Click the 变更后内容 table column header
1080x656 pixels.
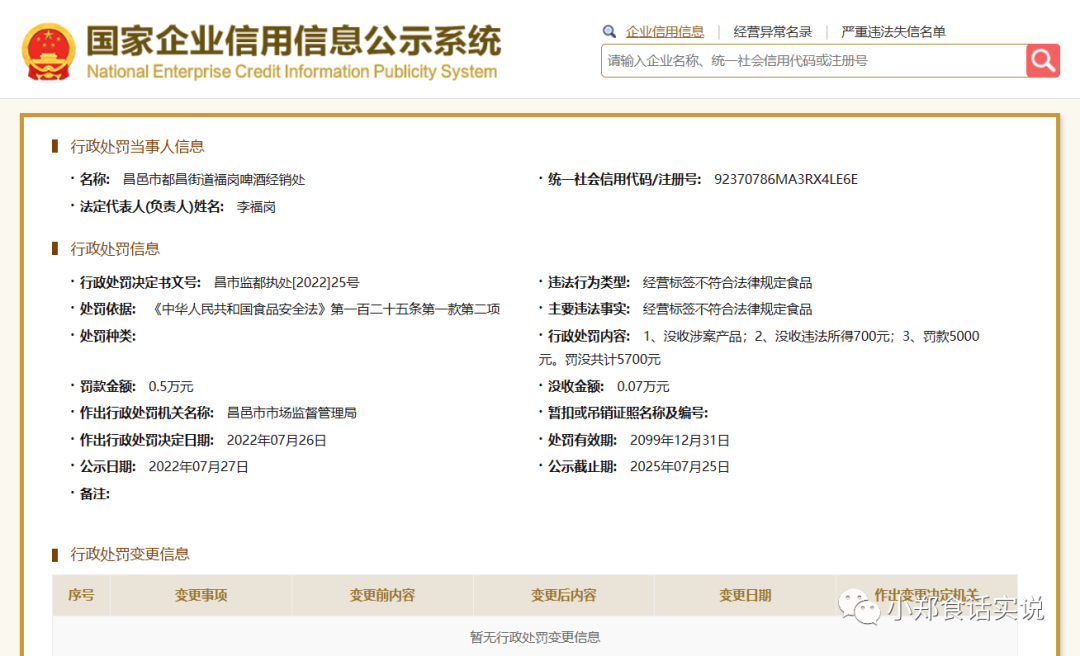tap(563, 595)
